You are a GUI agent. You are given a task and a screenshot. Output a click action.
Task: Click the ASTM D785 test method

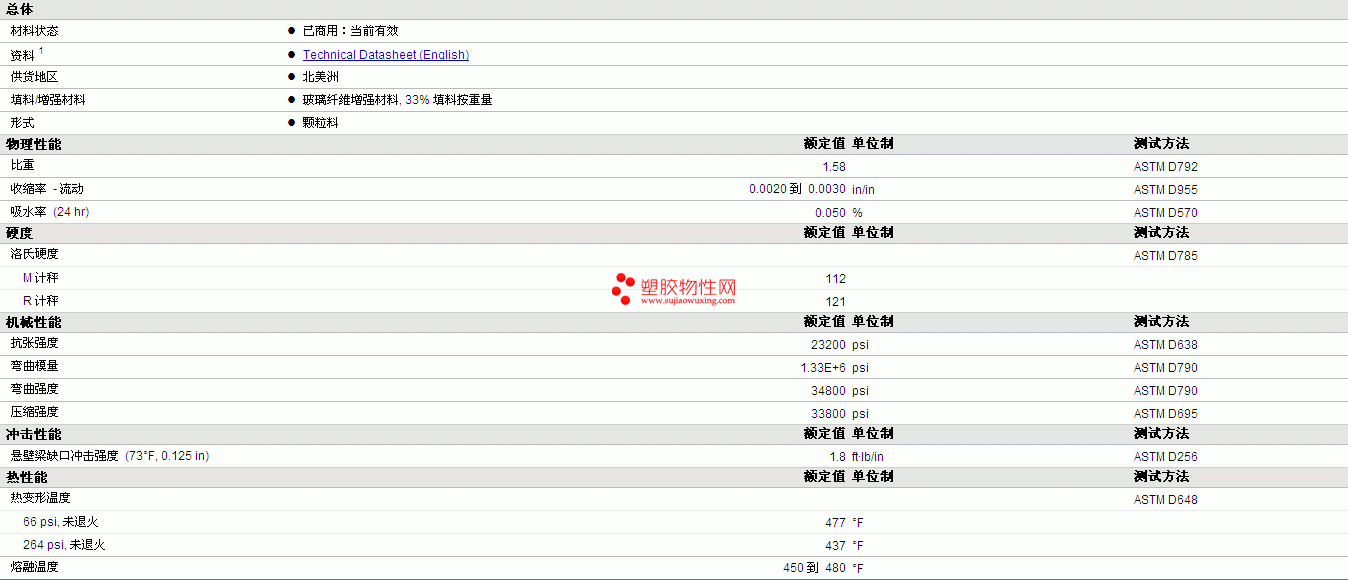click(1166, 256)
